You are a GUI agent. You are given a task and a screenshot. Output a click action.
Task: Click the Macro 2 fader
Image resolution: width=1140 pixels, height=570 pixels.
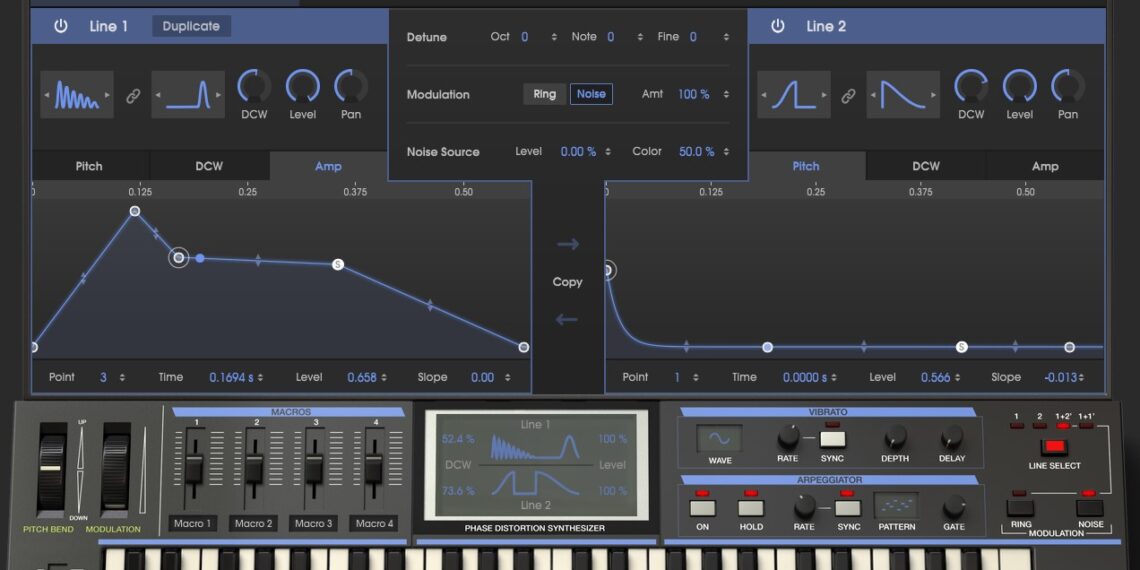(253, 468)
